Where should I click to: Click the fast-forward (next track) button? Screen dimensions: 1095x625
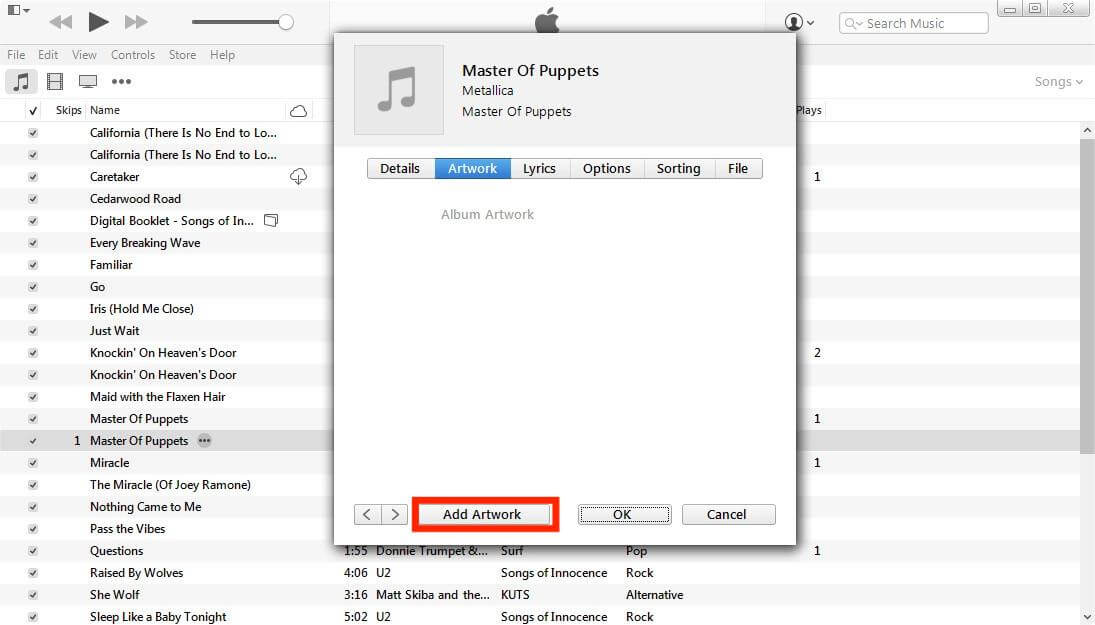click(x=135, y=22)
